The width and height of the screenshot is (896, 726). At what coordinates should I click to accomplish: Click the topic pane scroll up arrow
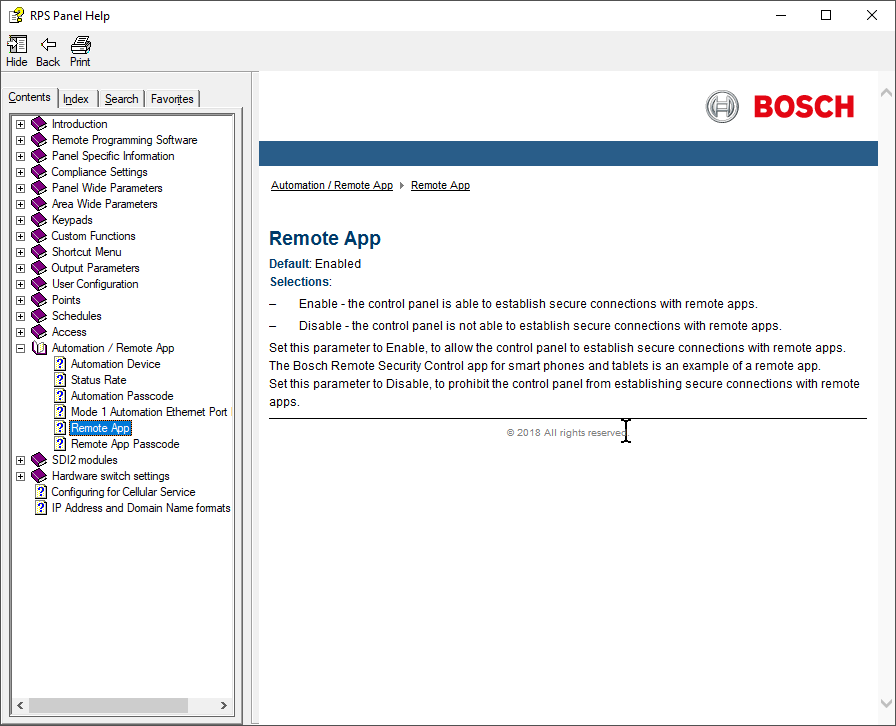886,93
